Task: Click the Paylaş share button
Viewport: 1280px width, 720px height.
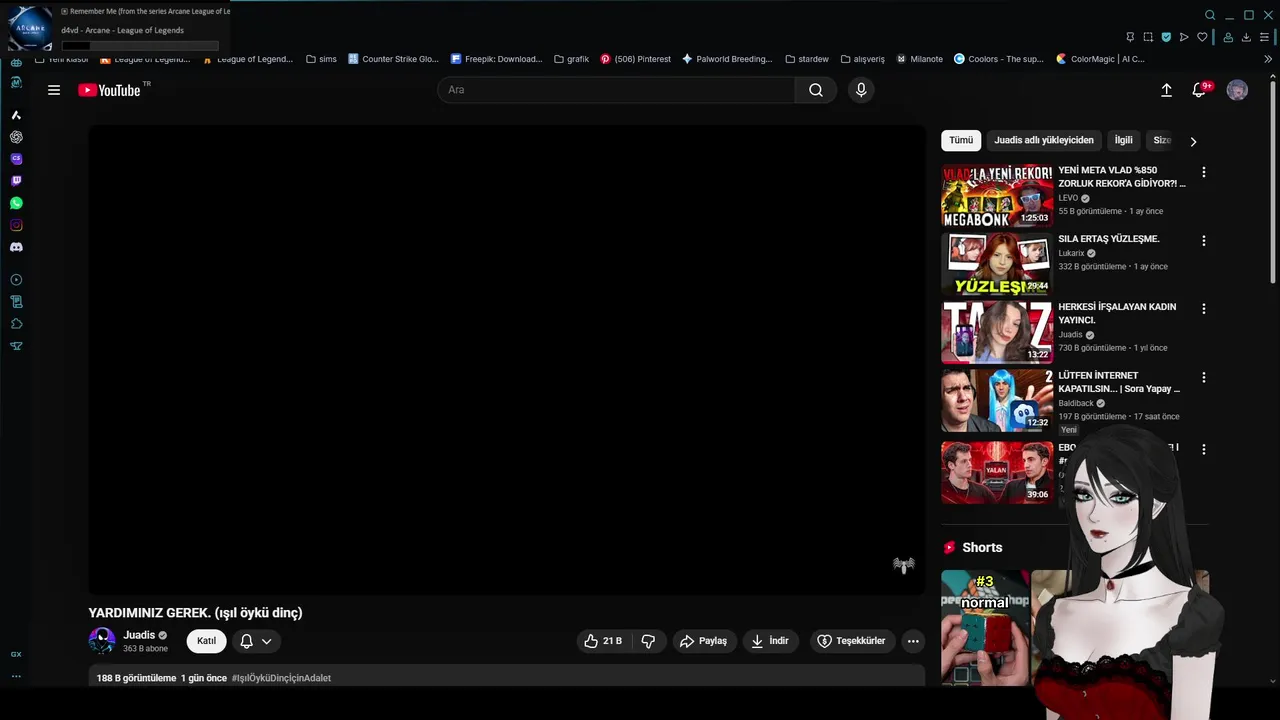Action: click(x=703, y=641)
